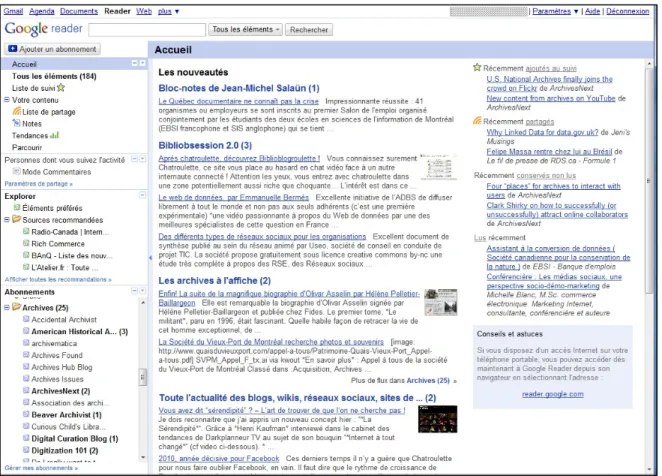This screenshot has height=476, width=662.
Task: Open the Accueil row options dropdown
Action: [x=142, y=63]
